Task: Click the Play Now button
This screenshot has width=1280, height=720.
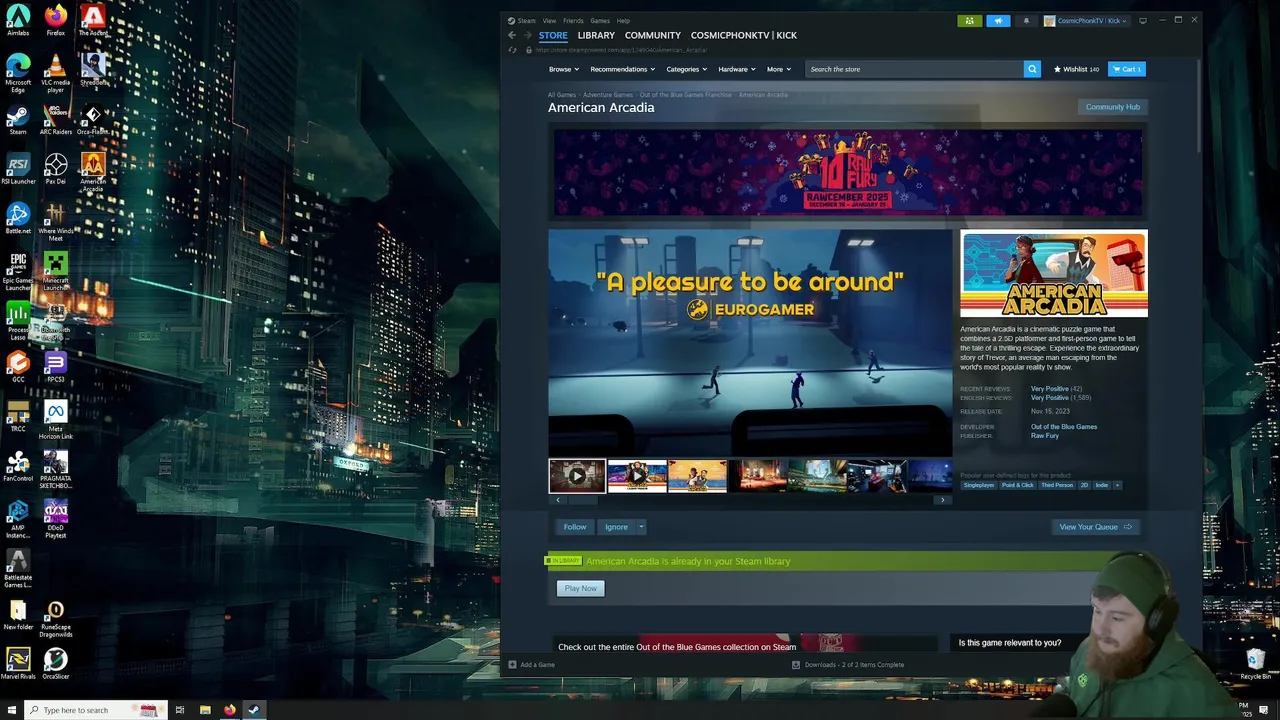Action: pos(580,588)
